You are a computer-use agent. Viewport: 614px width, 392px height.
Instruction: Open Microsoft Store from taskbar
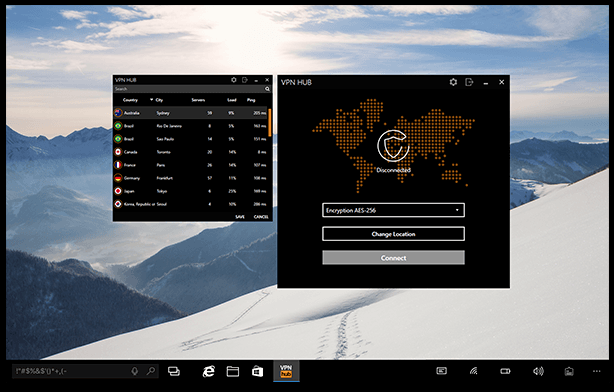coord(257,371)
